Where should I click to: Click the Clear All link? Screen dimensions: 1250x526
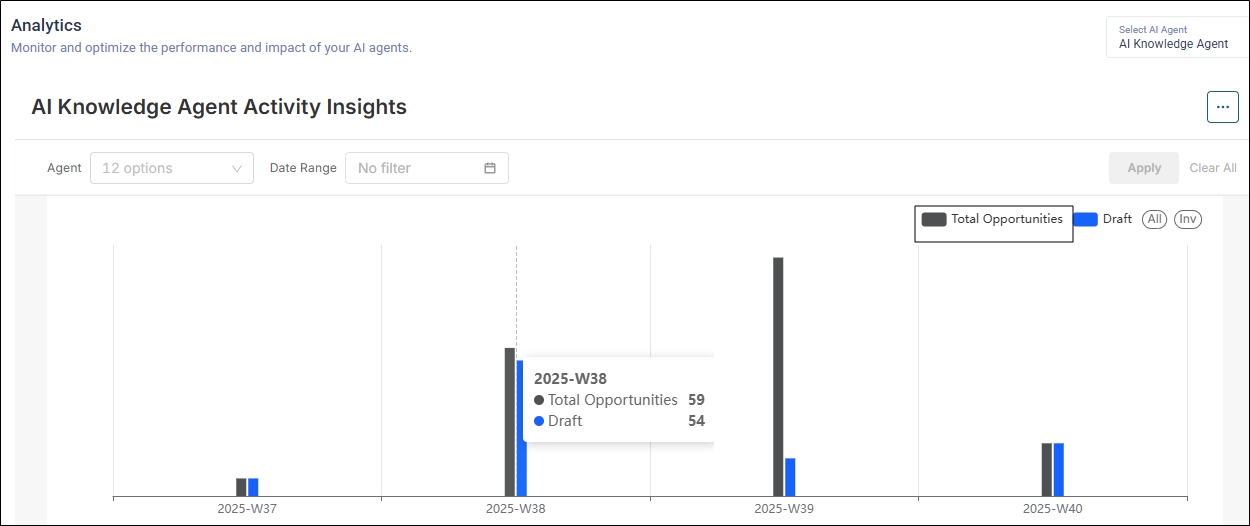pos(1212,168)
